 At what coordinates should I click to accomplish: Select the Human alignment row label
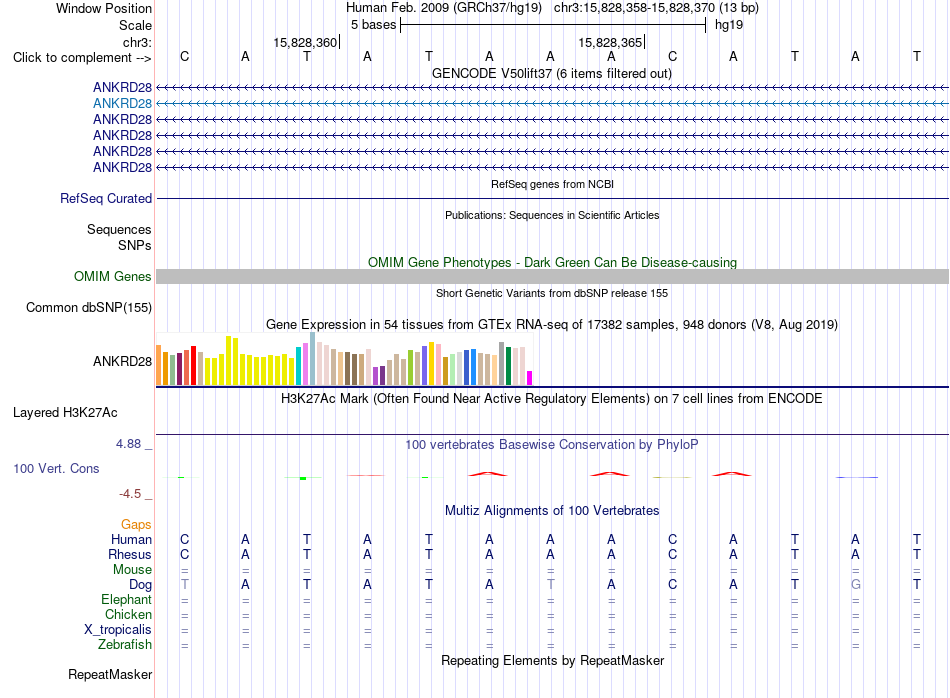coord(131,540)
